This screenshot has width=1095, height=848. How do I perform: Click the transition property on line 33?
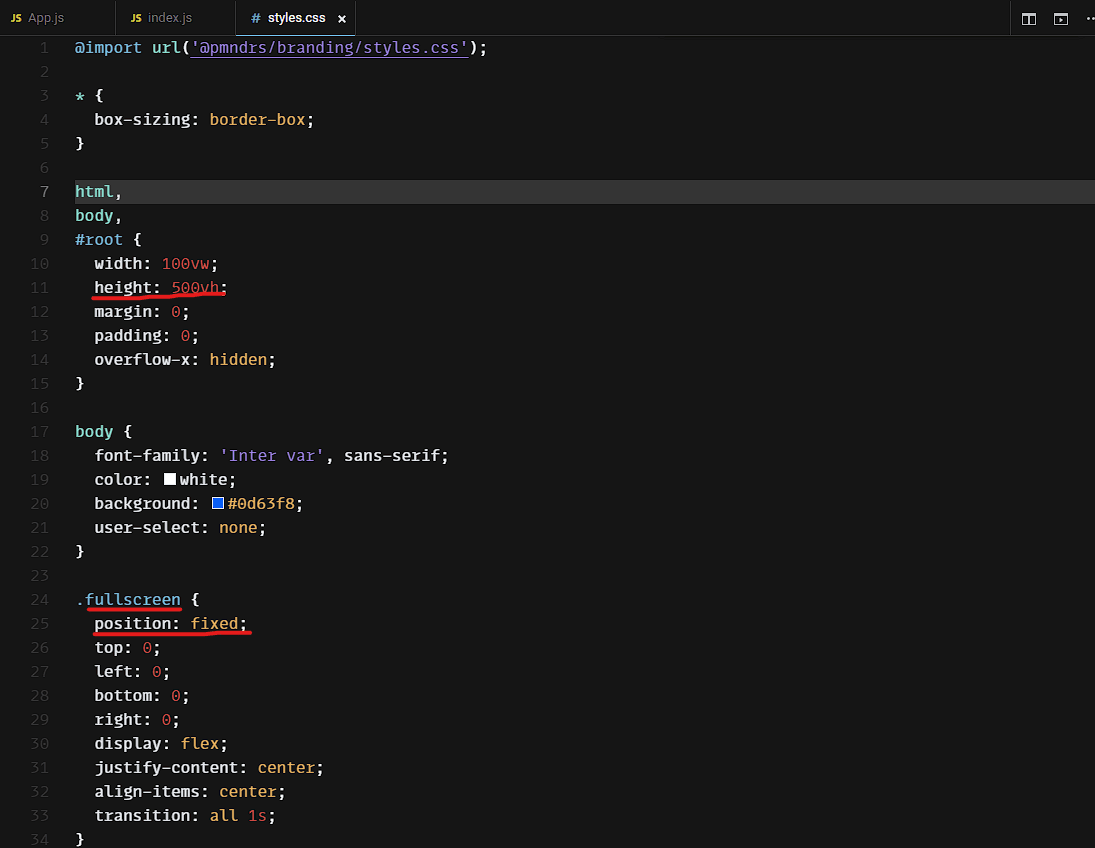146,816
